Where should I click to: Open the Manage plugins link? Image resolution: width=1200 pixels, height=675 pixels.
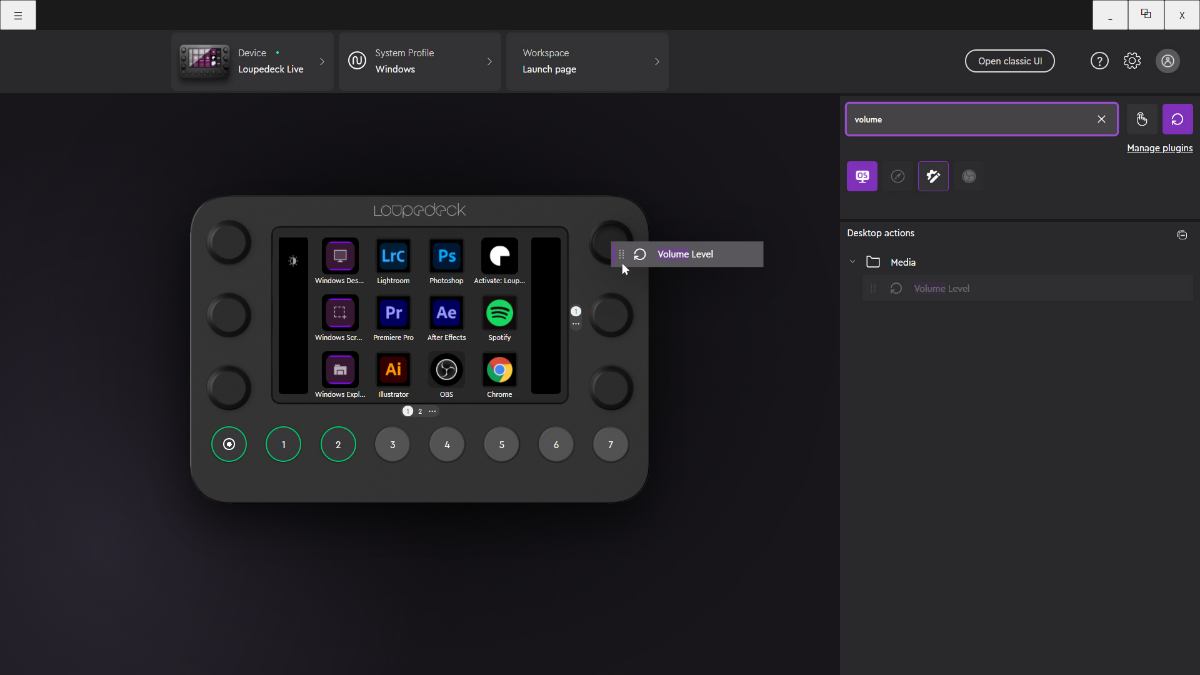tap(1159, 148)
